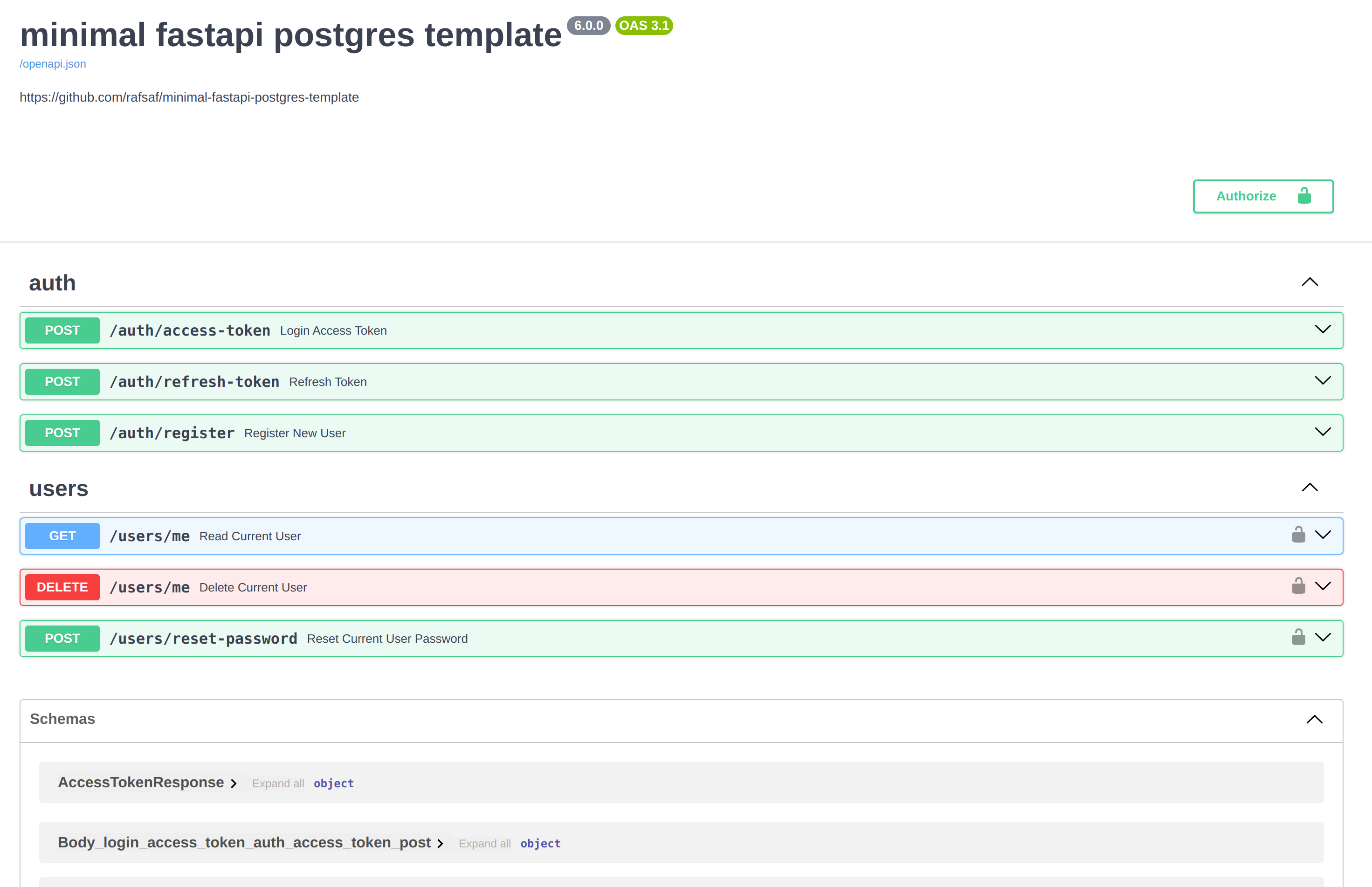The width and height of the screenshot is (1372, 887).
Task: Click the /openapi.json link
Action: [x=52, y=64]
